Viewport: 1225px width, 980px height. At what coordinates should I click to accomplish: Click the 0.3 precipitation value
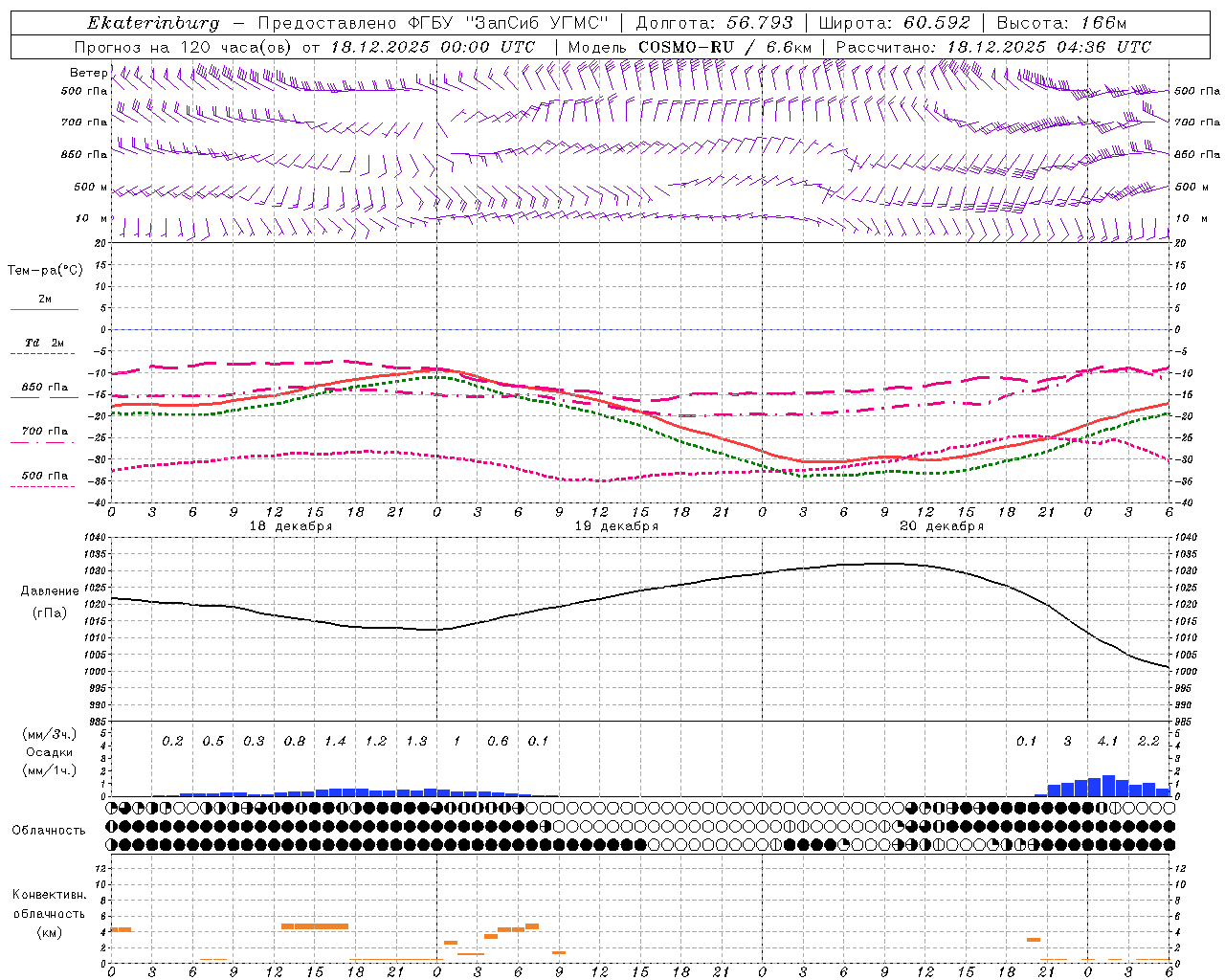point(254,741)
